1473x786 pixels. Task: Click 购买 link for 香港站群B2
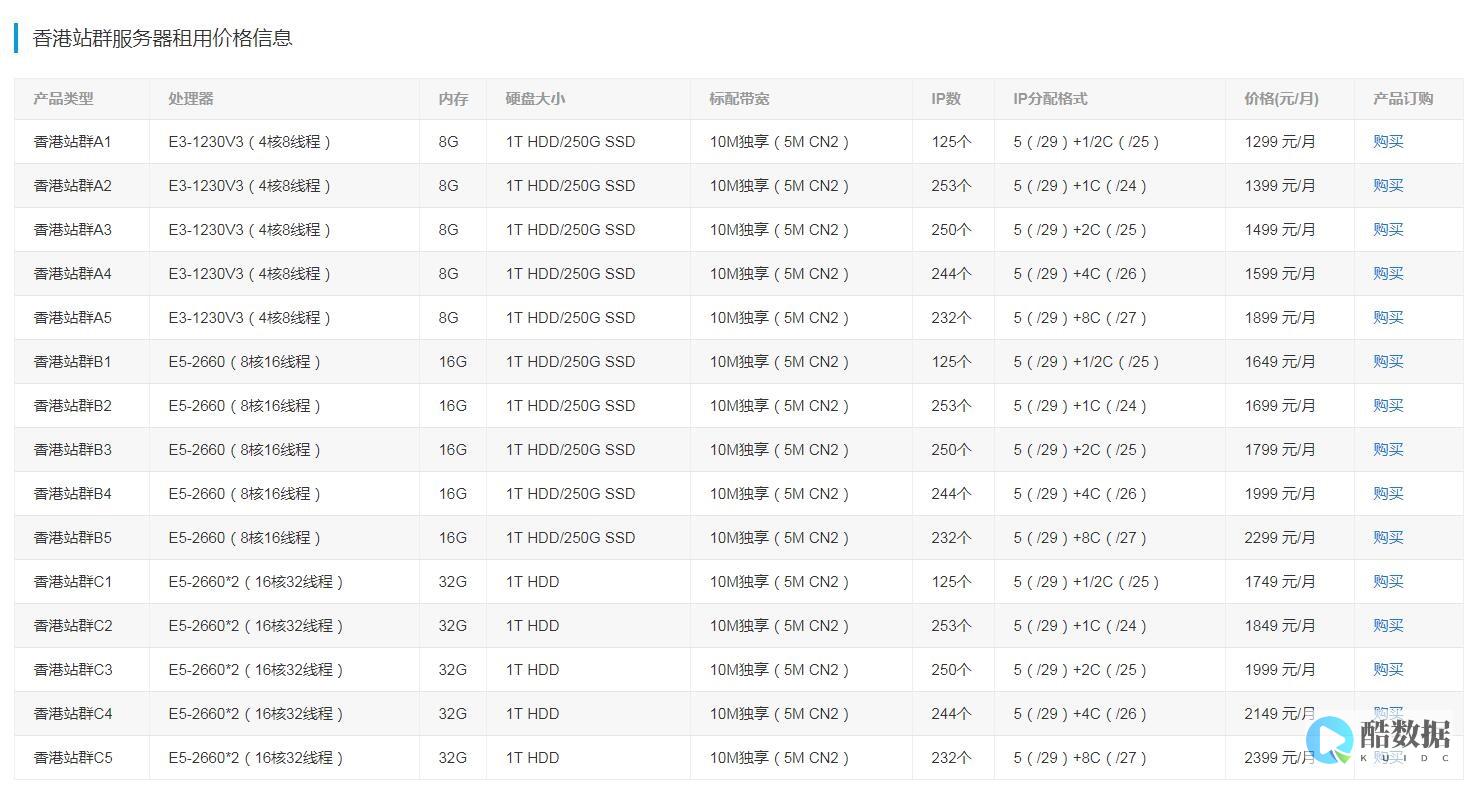[1388, 406]
